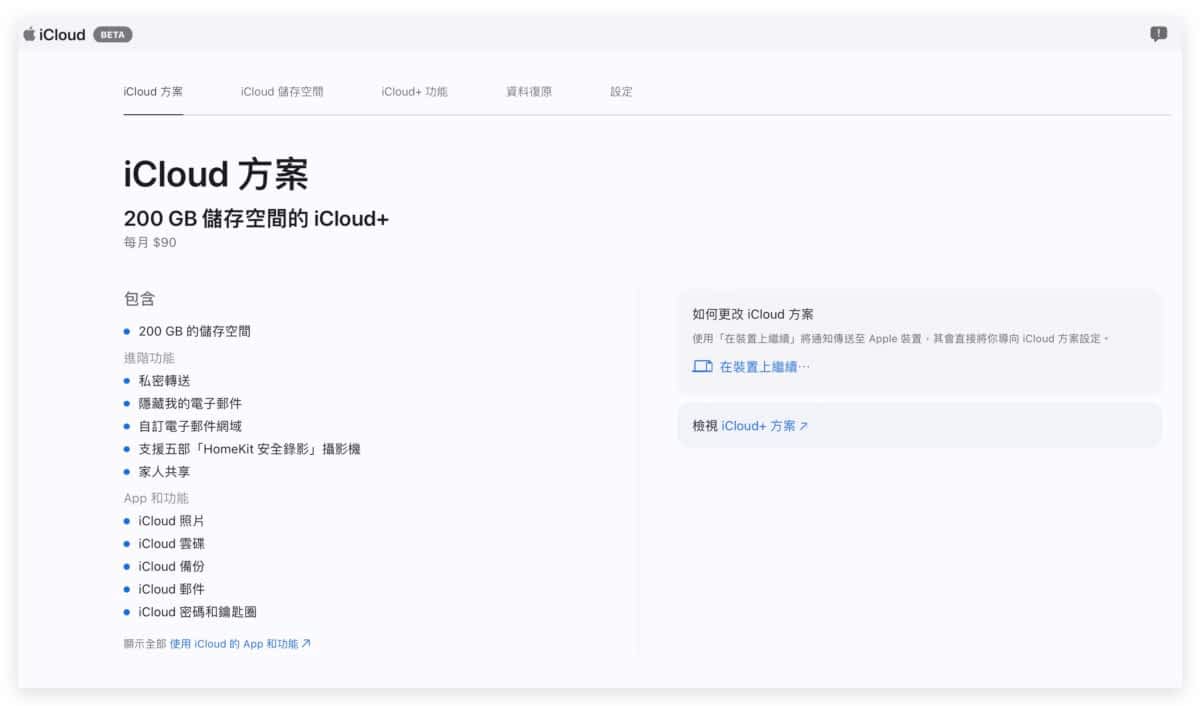Click the iCloud 雲碟 item

point(171,544)
